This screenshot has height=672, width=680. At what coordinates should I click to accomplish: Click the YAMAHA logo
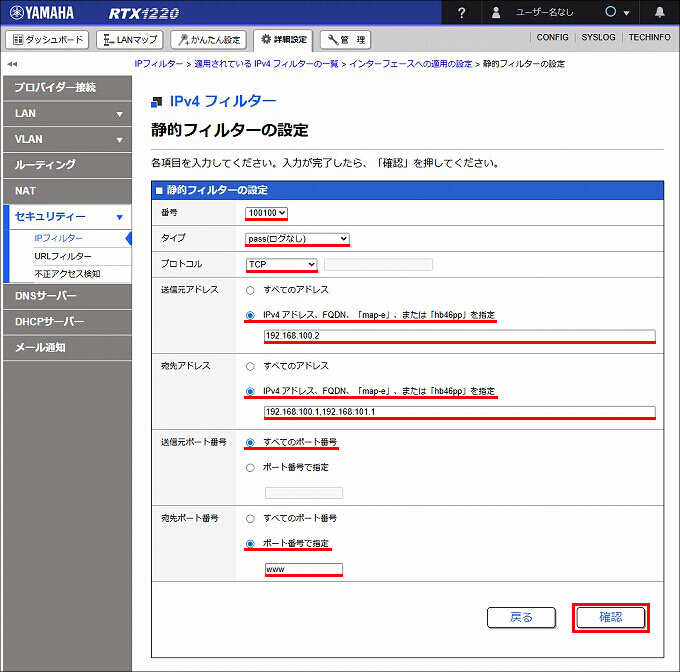pyautogui.click(x=42, y=13)
